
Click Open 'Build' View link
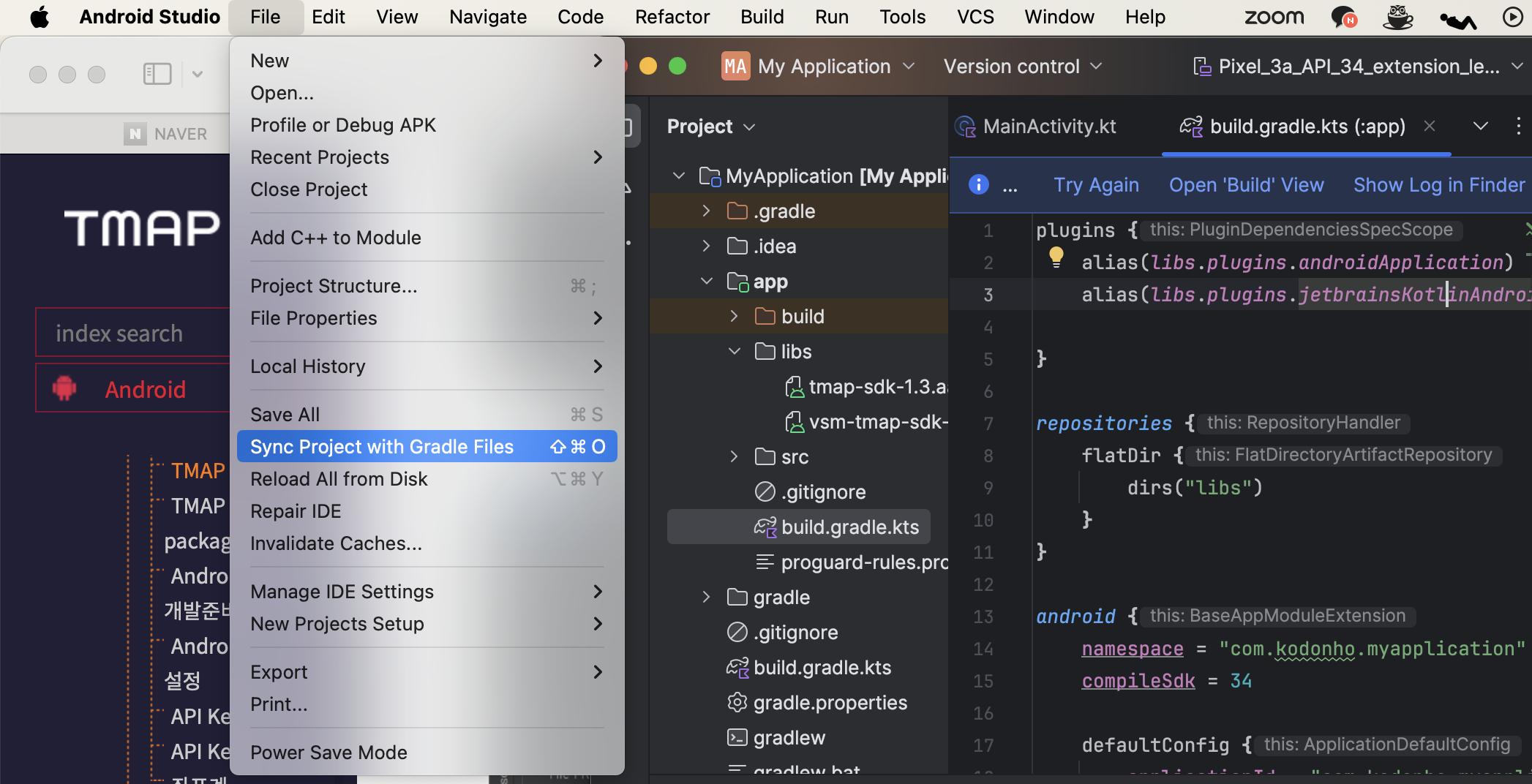point(1246,185)
